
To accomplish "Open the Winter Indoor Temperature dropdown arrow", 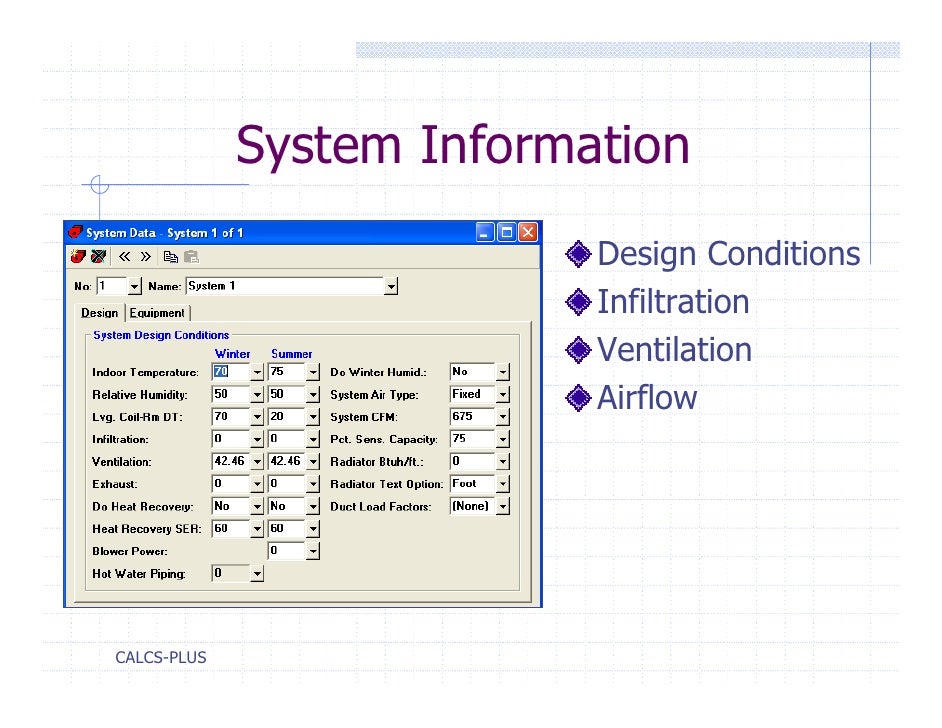I will coord(257,372).
